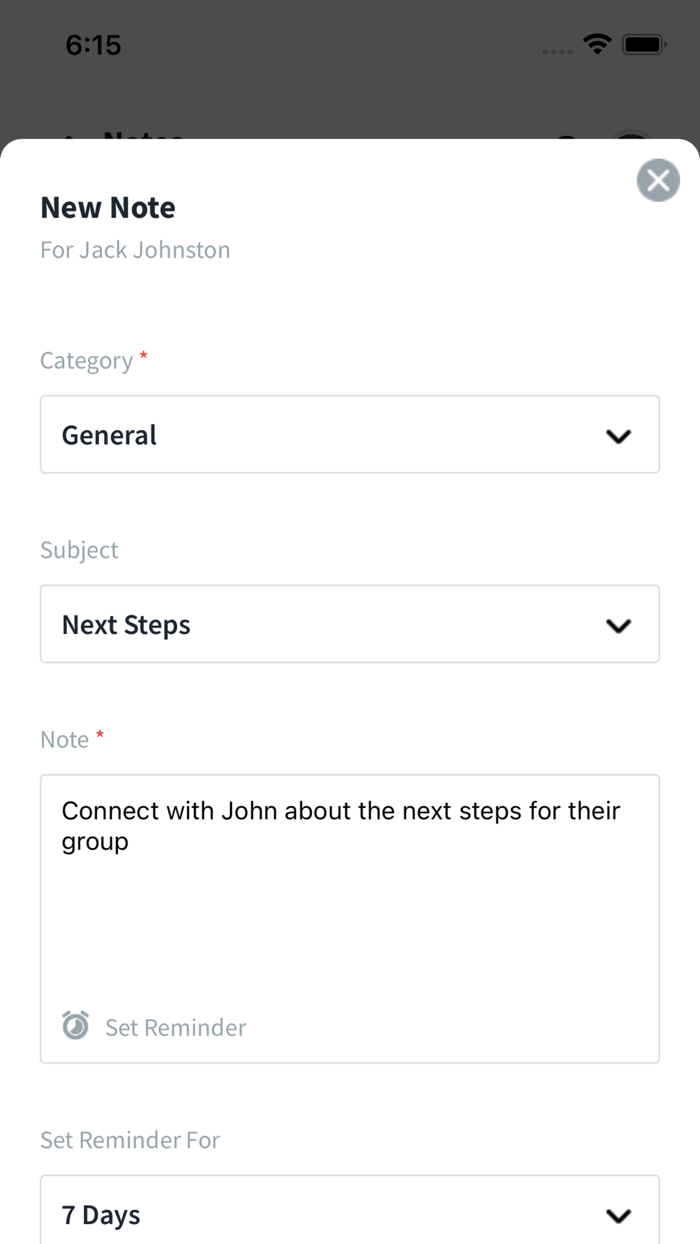Viewport: 700px width, 1244px height.
Task: Click the 7 Days chevron arrow
Action: tap(619, 1216)
